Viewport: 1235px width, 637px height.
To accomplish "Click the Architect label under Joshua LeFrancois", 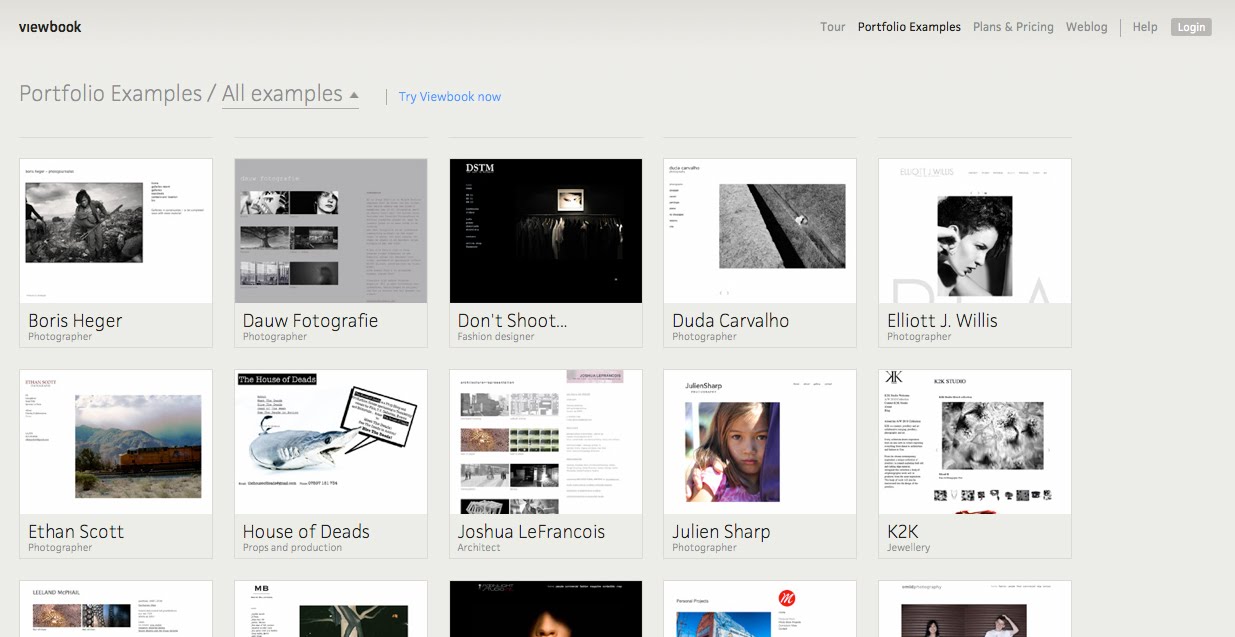I will (x=479, y=548).
